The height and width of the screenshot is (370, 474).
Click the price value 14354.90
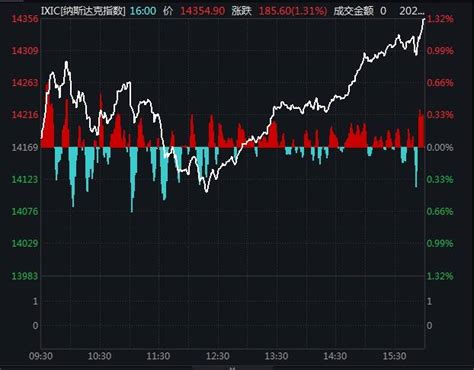203,11
